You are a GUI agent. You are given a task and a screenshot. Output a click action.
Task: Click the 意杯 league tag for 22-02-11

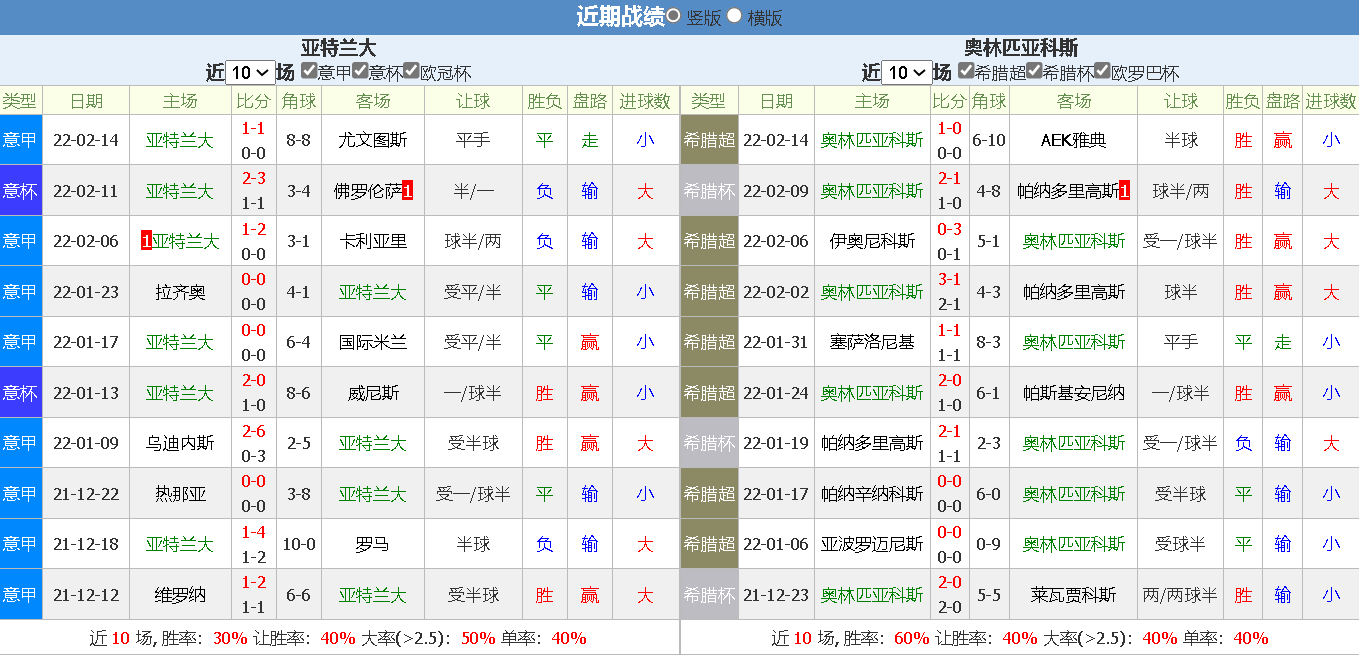[20, 191]
